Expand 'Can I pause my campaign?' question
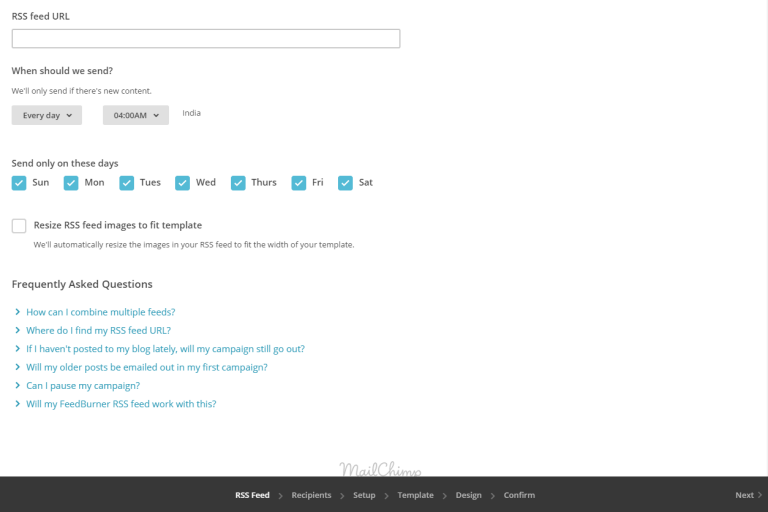Viewport: 768px width, 512px height. (82, 385)
